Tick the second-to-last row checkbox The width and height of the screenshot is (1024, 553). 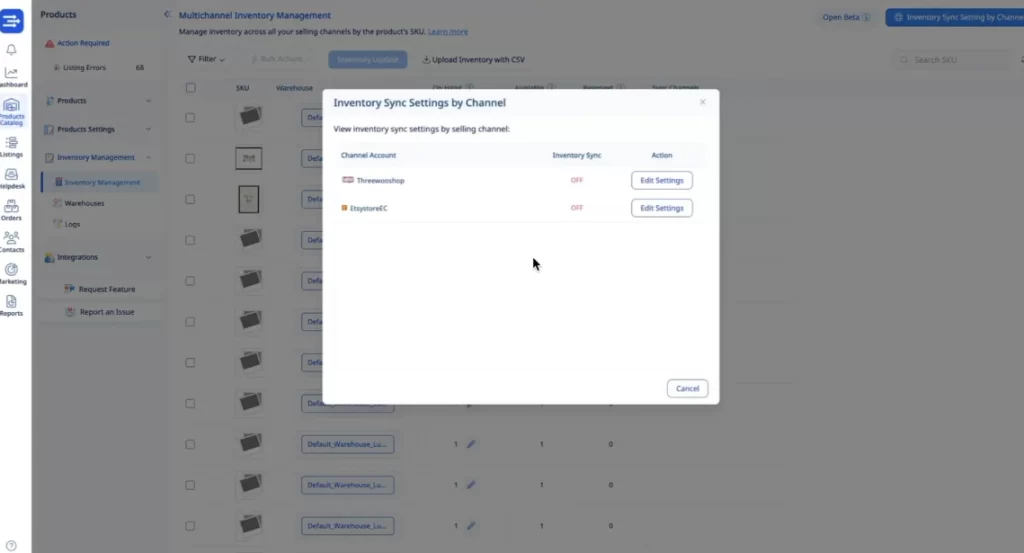[x=190, y=485]
